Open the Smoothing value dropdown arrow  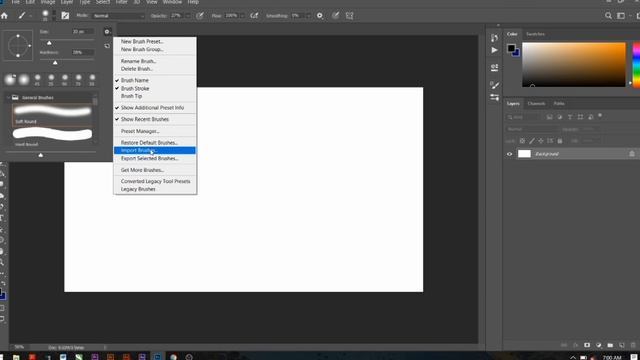(x=308, y=16)
